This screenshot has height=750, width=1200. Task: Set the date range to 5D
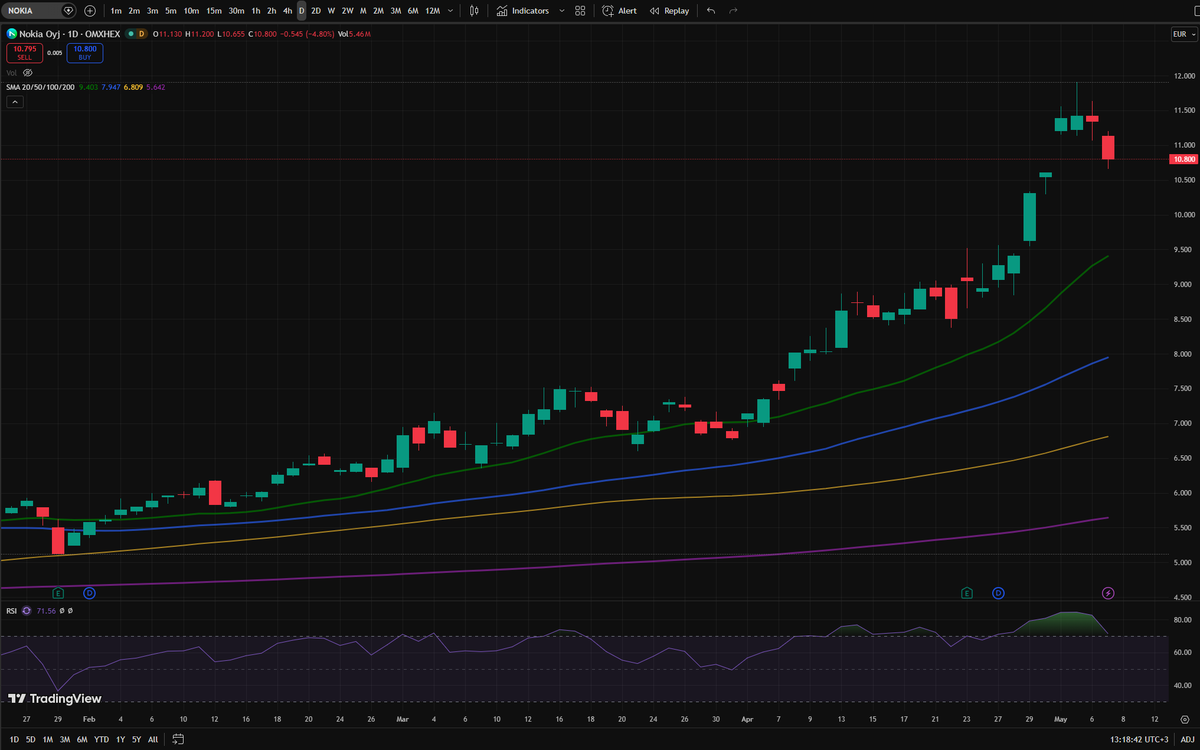31,739
